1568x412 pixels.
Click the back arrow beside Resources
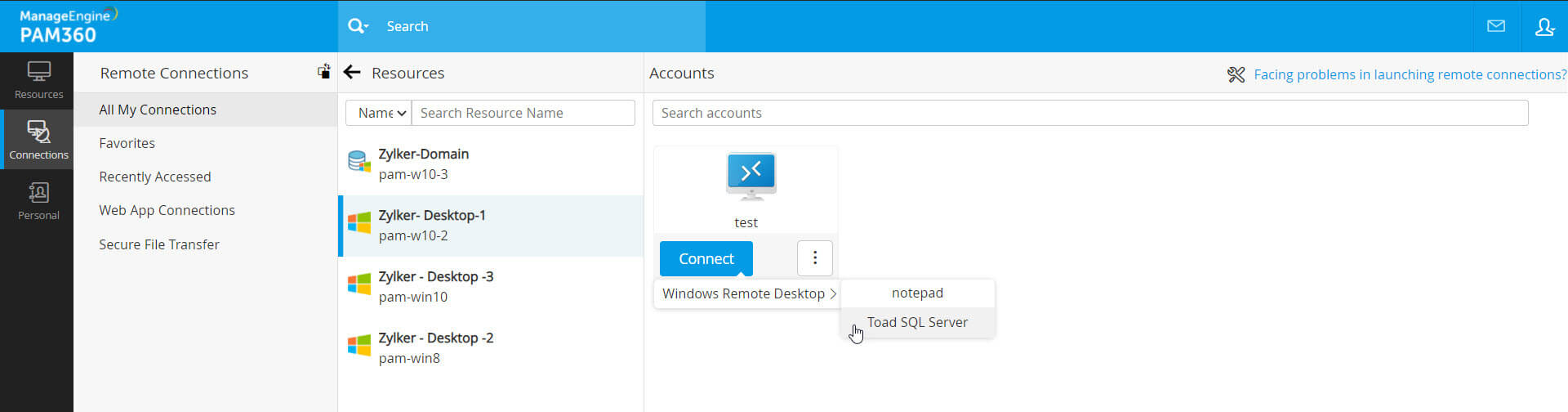352,73
